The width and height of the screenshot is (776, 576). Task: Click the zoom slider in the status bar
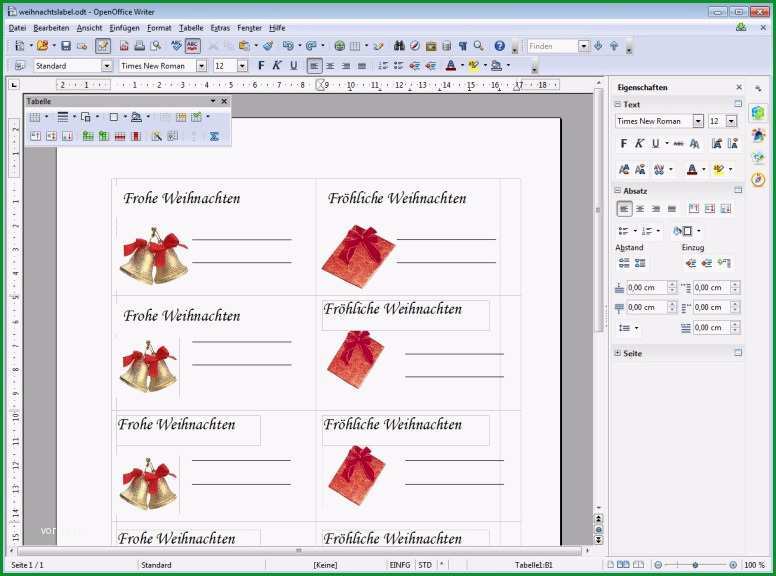[x=695, y=565]
